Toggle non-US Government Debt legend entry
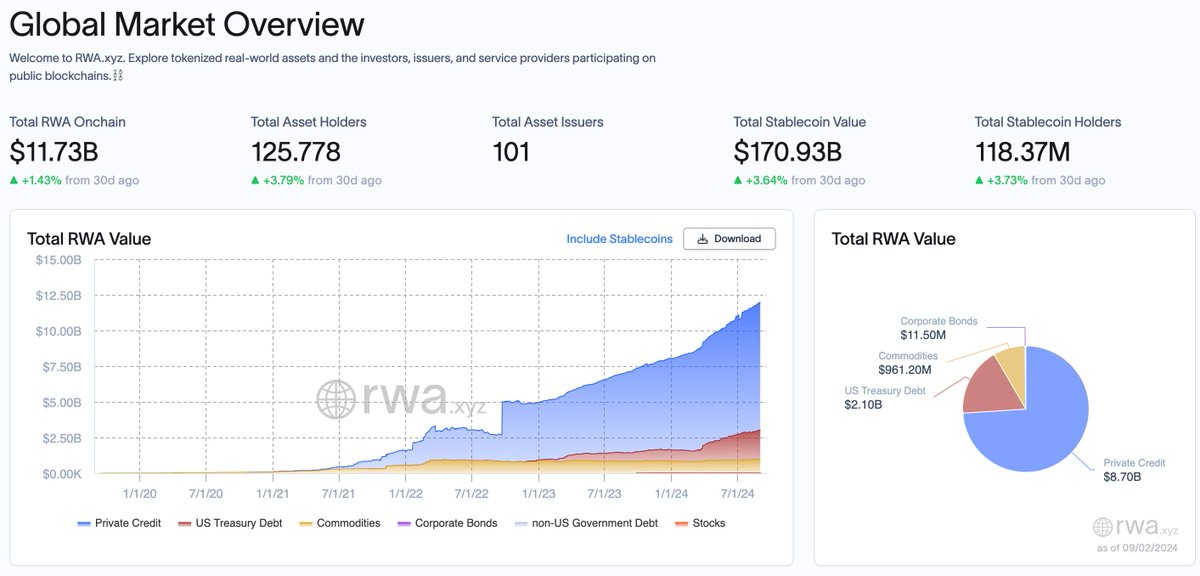 pyautogui.click(x=586, y=523)
